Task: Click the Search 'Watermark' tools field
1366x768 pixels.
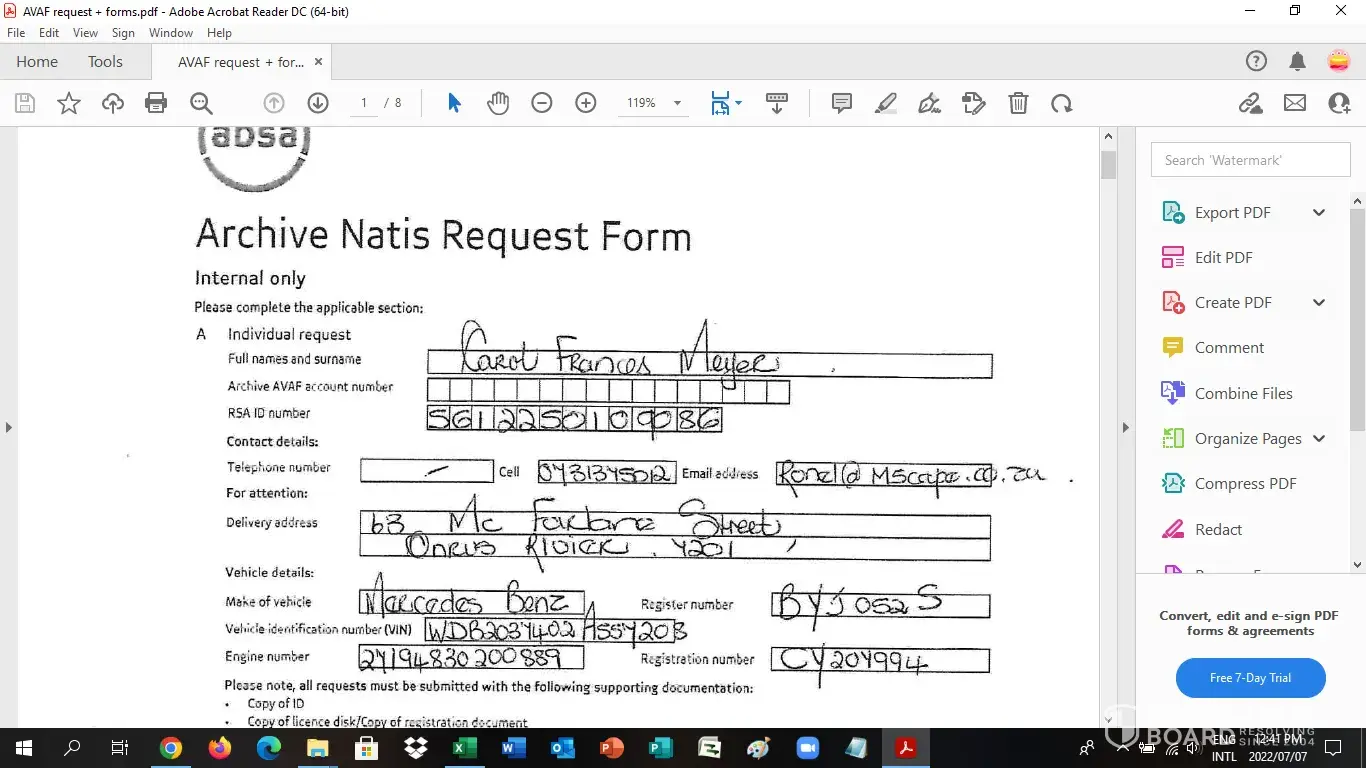Action: click(1250, 160)
